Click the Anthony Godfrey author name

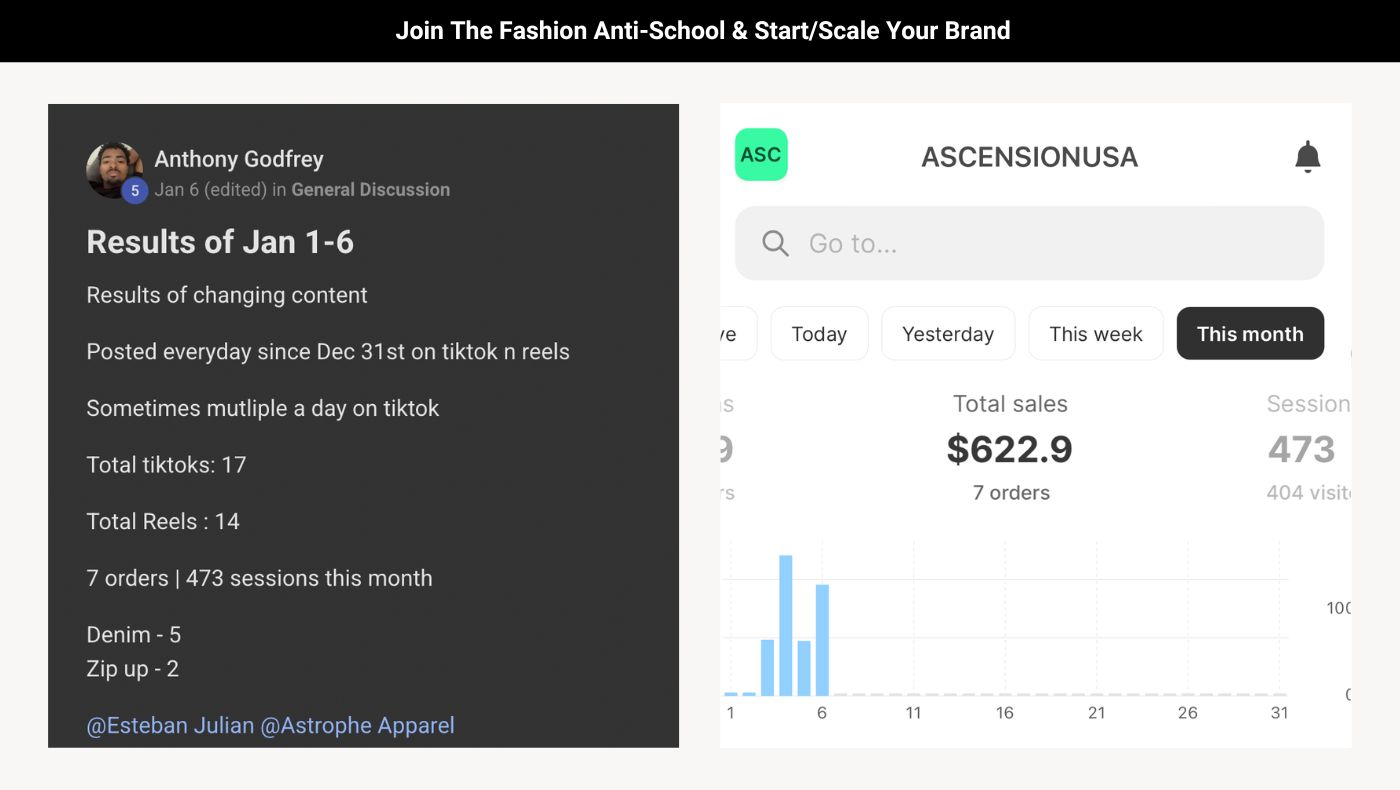[239, 159]
